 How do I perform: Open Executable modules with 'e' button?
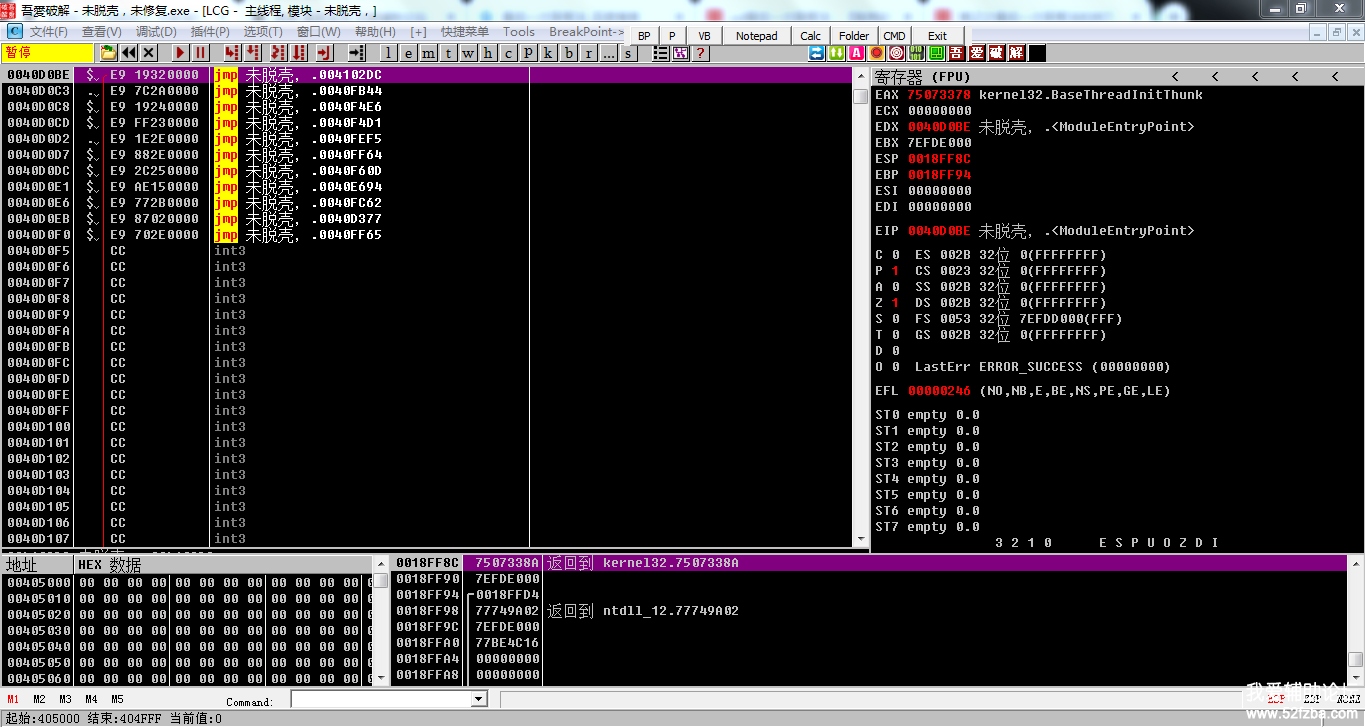408,53
